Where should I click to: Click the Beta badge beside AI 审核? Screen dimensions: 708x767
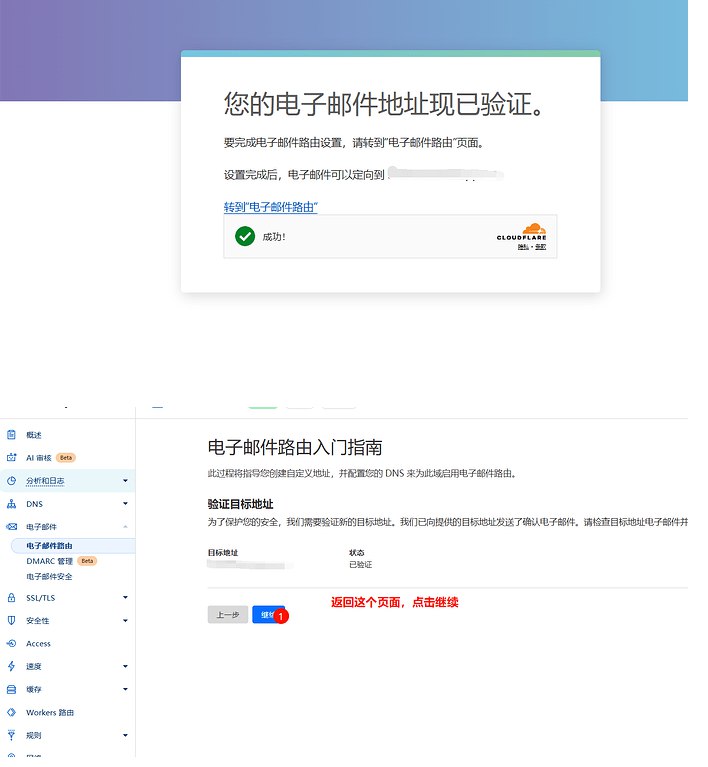(66, 458)
